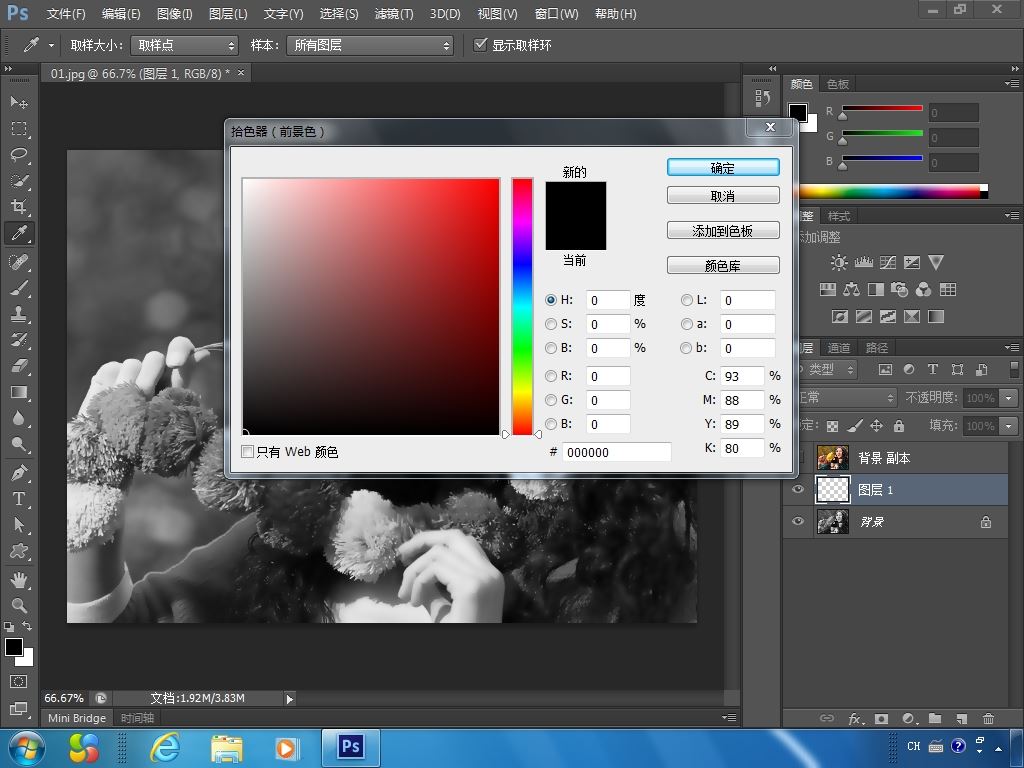Click the vertical hue slider strip
Viewport: 1024px width, 768px height.
pyautogui.click(x=522, y=306)
